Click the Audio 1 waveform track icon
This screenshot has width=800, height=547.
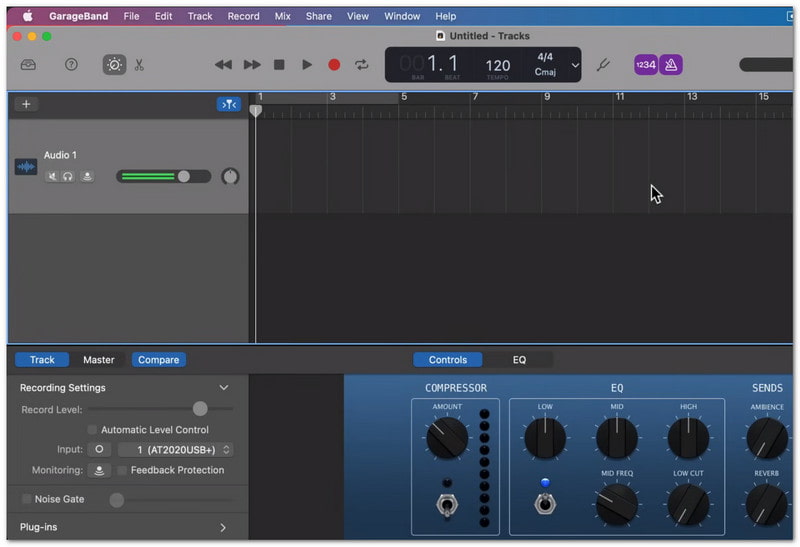coord(26,166)
